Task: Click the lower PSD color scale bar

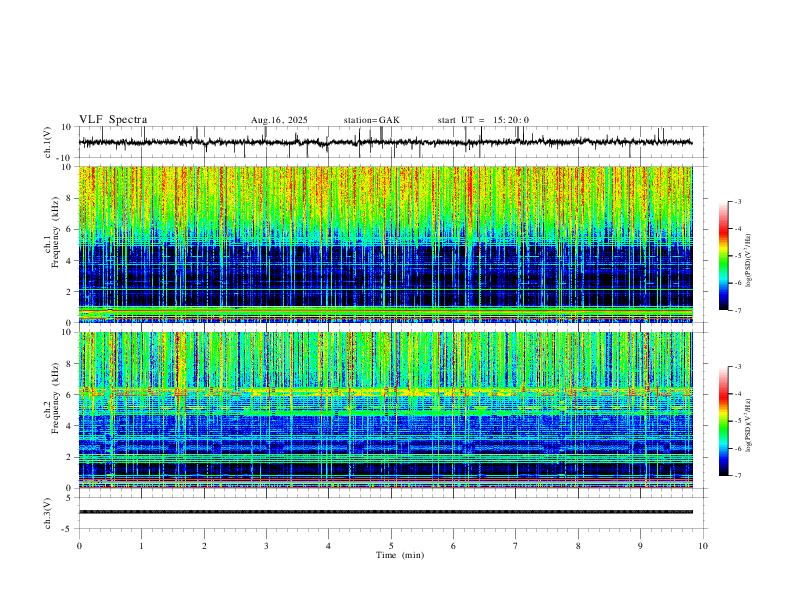Action: click(723, 421)
